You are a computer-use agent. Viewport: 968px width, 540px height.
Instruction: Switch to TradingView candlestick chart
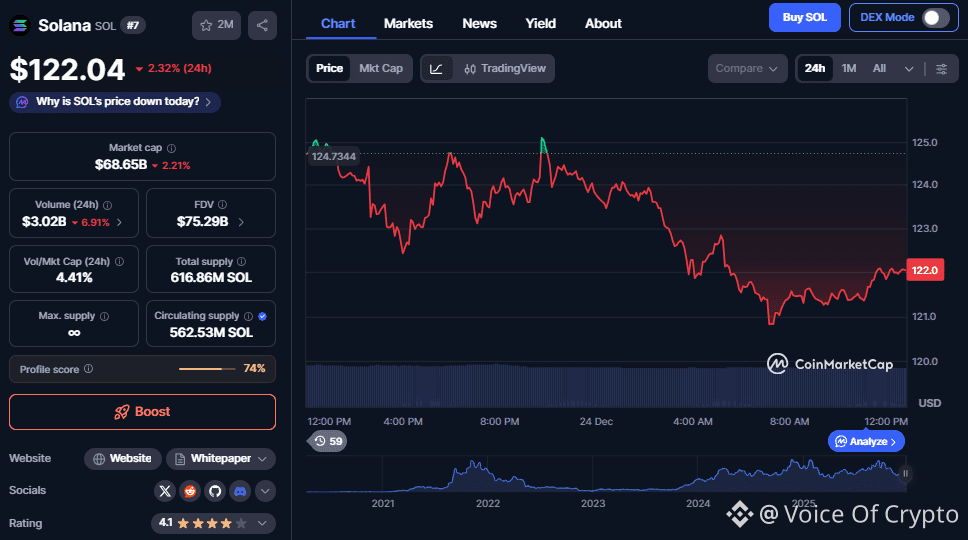coord(504,68)
